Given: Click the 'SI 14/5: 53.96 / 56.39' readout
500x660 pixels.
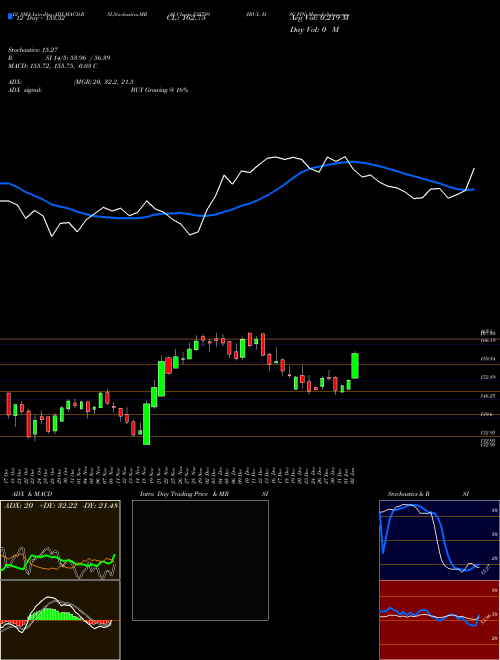Looking at the screenshot, I should point(78,58).
